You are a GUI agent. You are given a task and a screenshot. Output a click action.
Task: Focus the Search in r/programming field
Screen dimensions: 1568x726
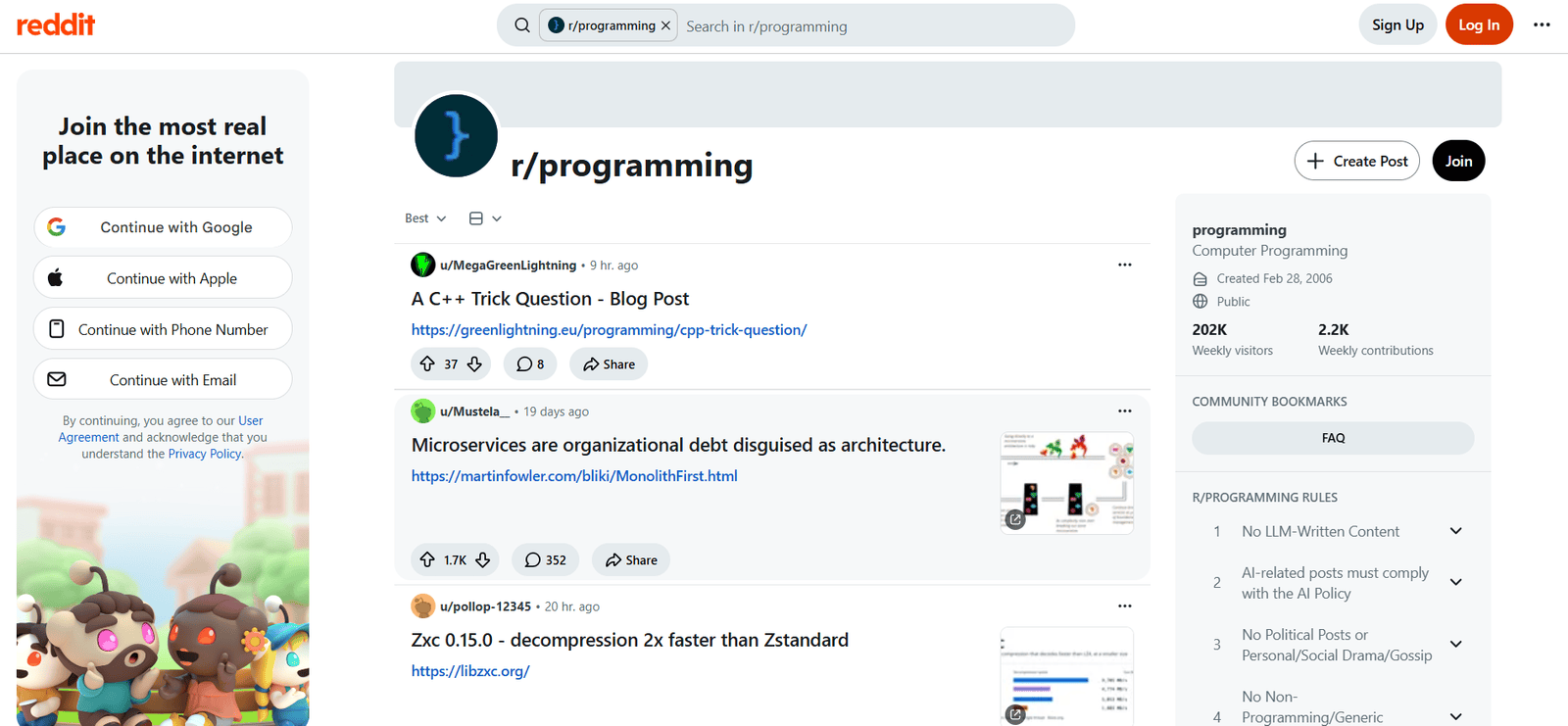point(872,26)
